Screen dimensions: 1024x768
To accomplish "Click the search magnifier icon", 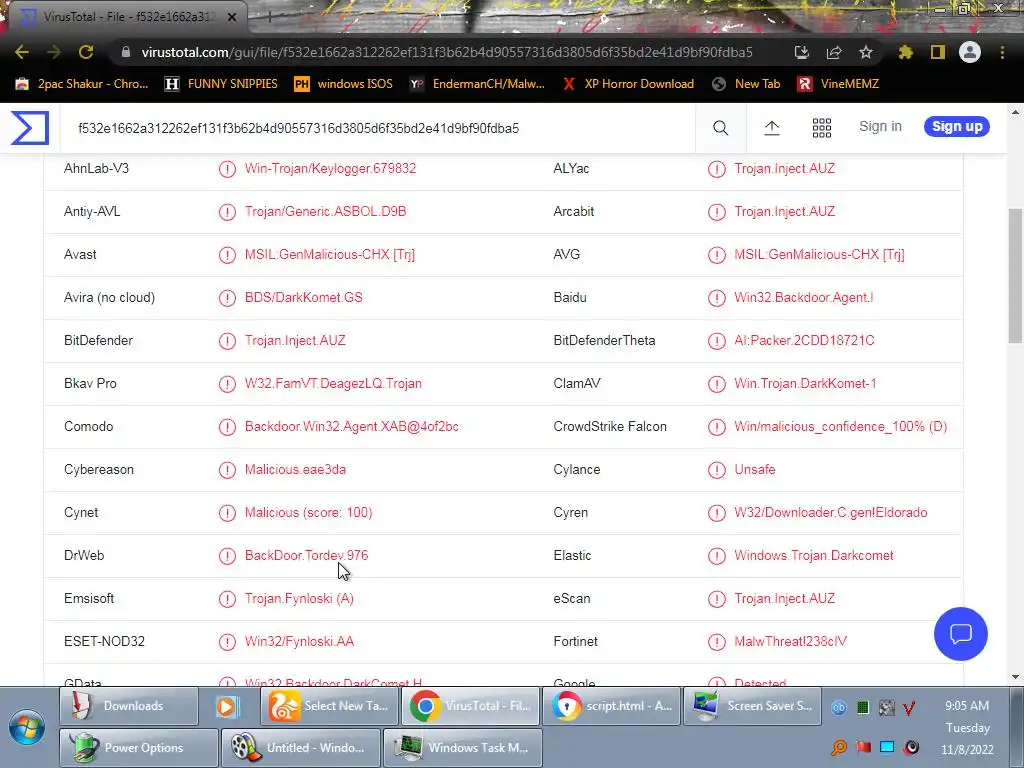I will (720, 128).
